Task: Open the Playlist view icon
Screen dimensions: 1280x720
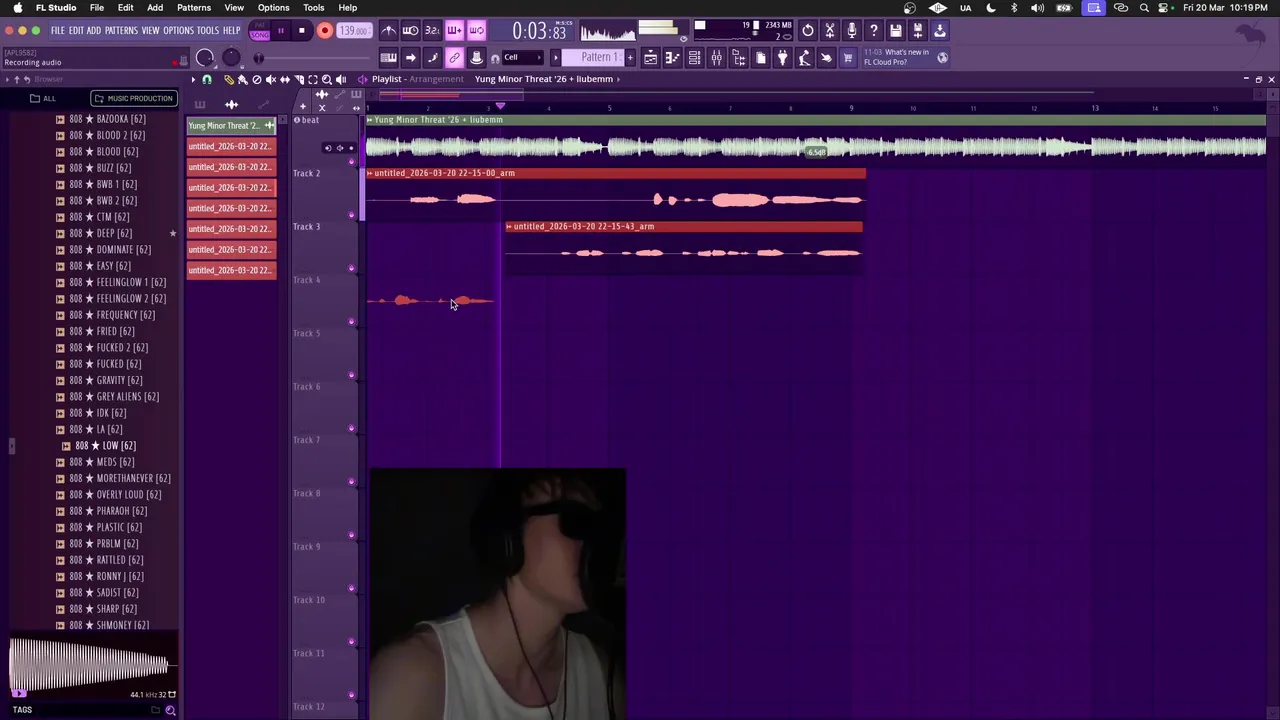Action: [x=650, y=58]
